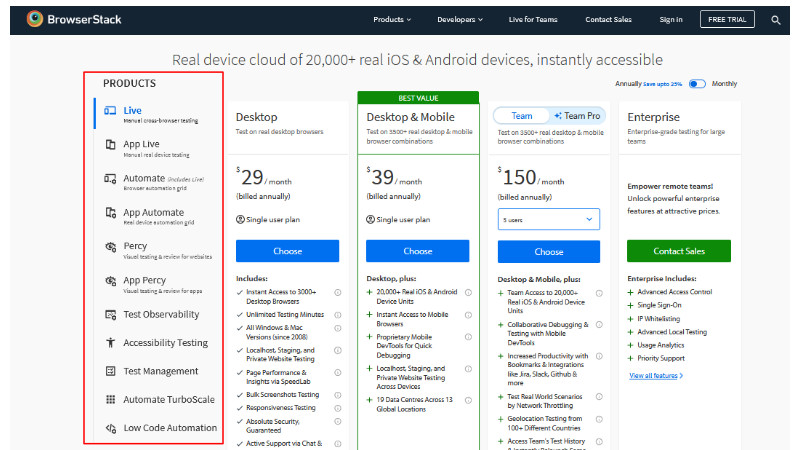
Task: Click the Automate product icon
Action: tap(110, 179)
